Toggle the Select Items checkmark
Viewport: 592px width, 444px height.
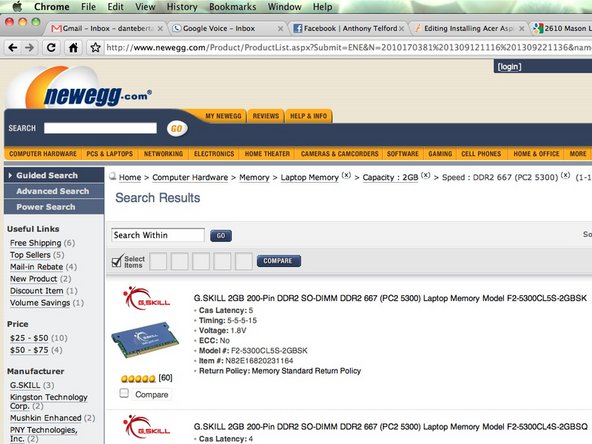pyautogui.click(x=117, y=261)
